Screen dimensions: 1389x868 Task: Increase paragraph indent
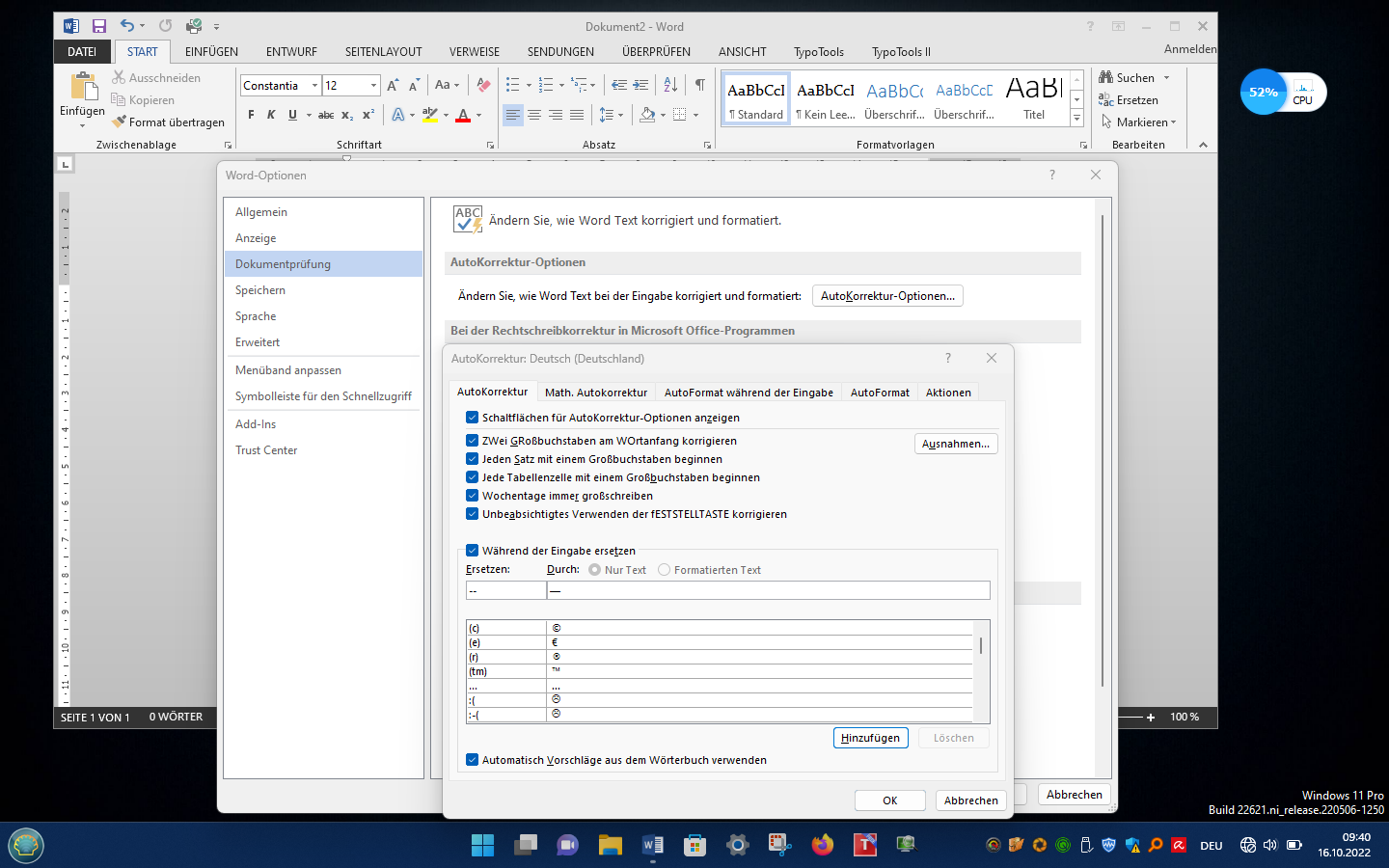pos(640,86)
